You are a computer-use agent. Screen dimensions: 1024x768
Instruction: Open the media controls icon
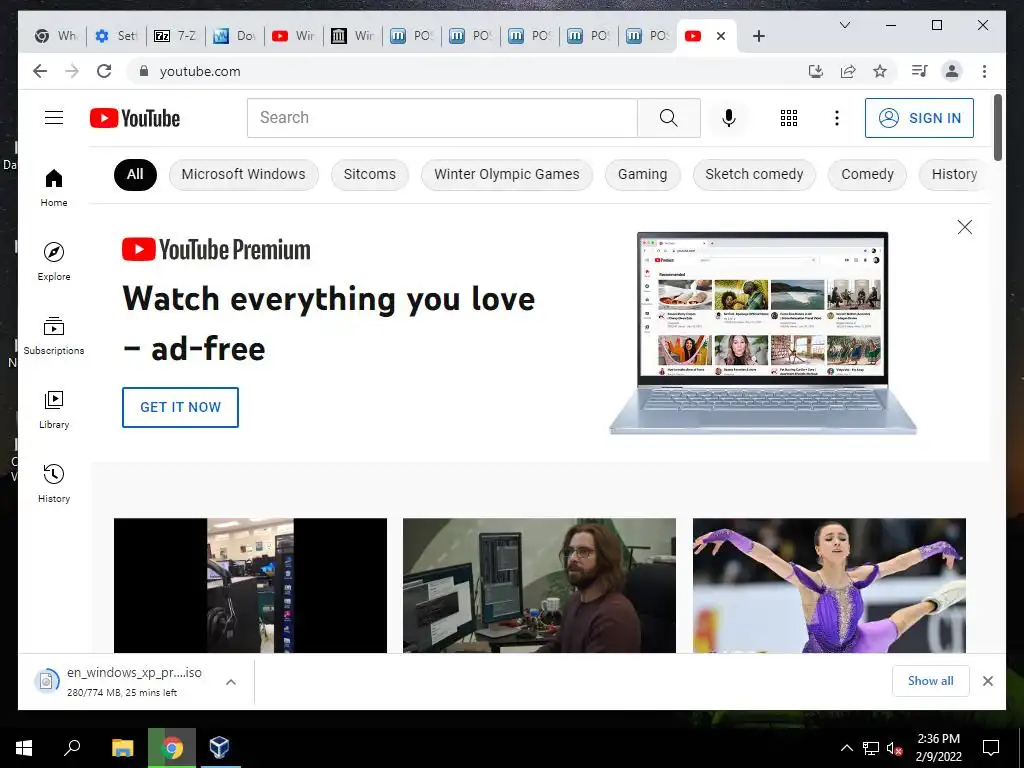tap(920, 71)
